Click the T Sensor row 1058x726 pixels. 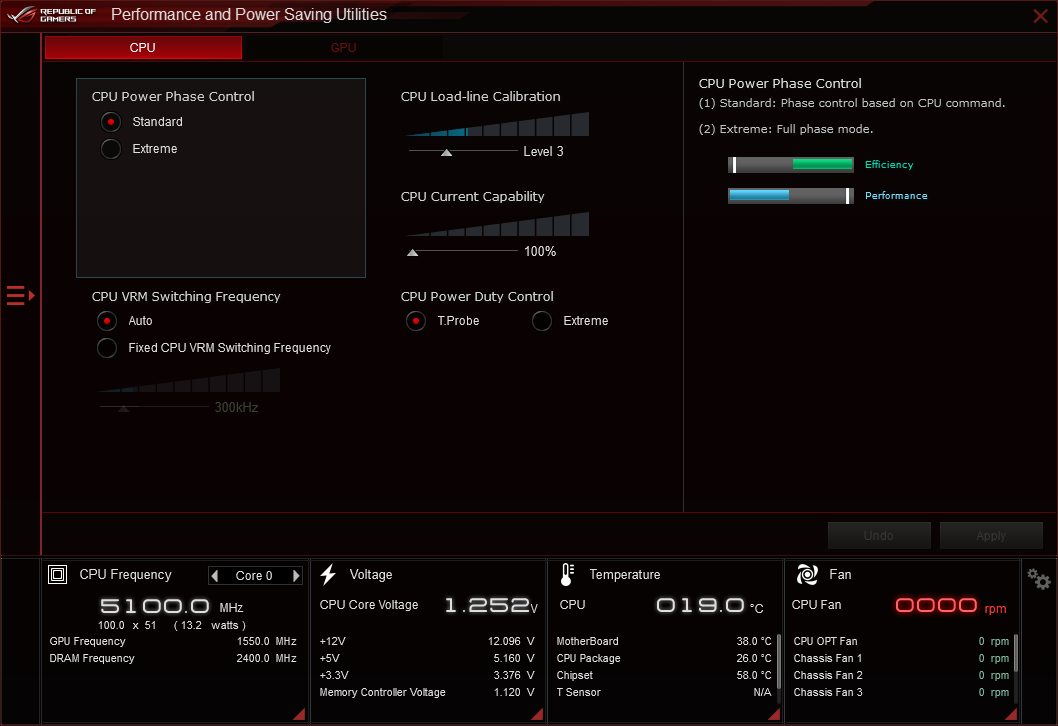664,692
